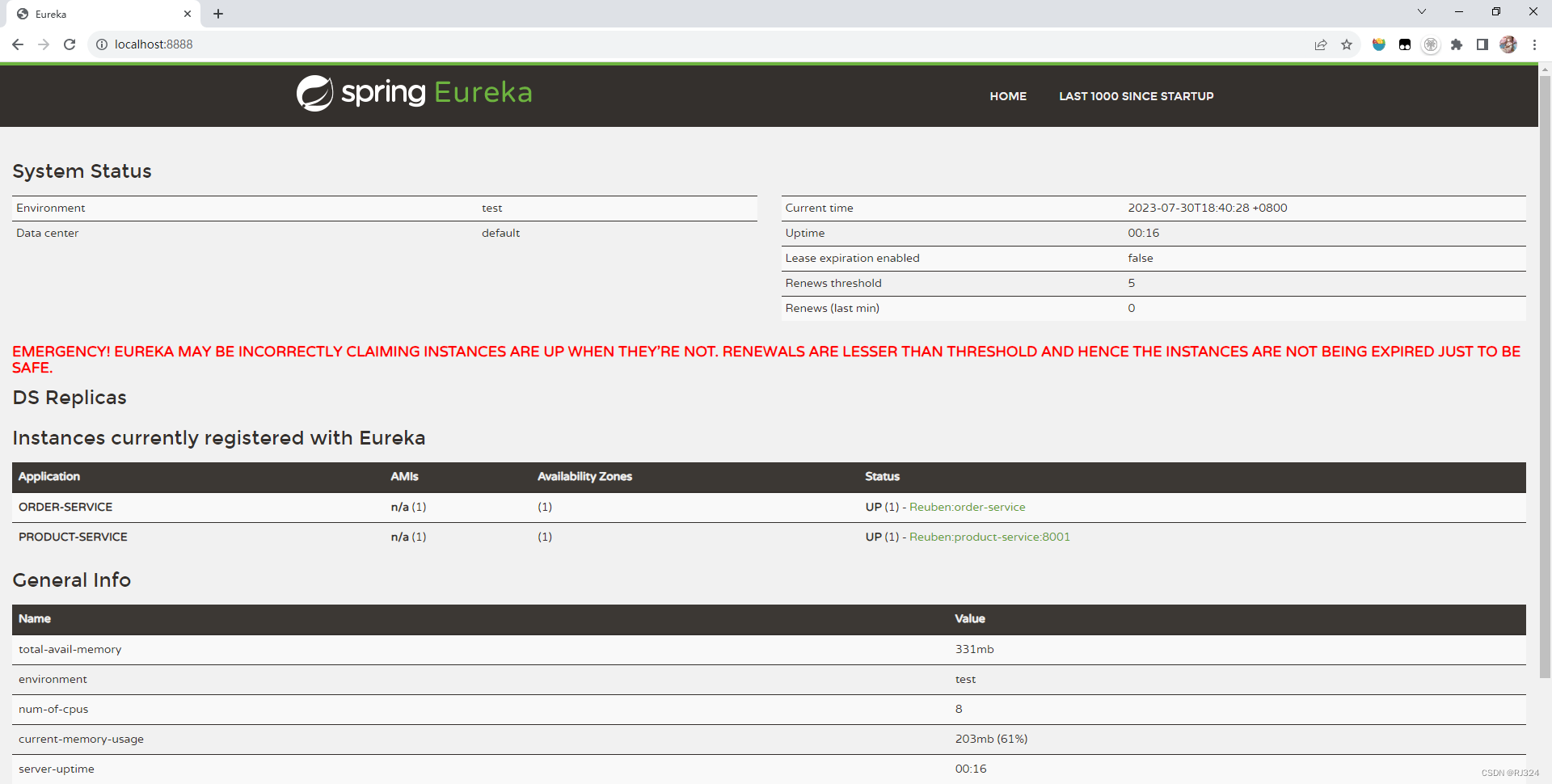1552x784 pixels.
Task: Open the round gray extension icon
Action: pos(1431,44)
